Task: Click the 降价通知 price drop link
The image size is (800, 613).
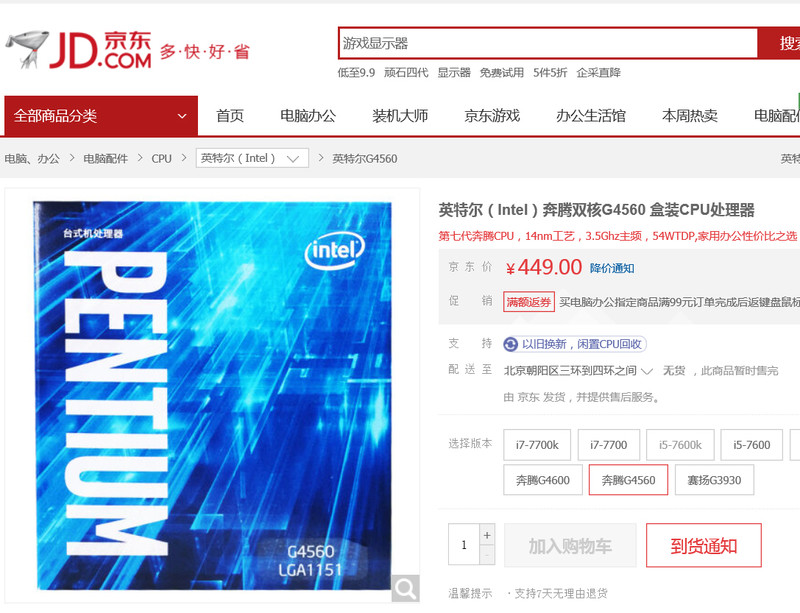Action: coord(612,268)
